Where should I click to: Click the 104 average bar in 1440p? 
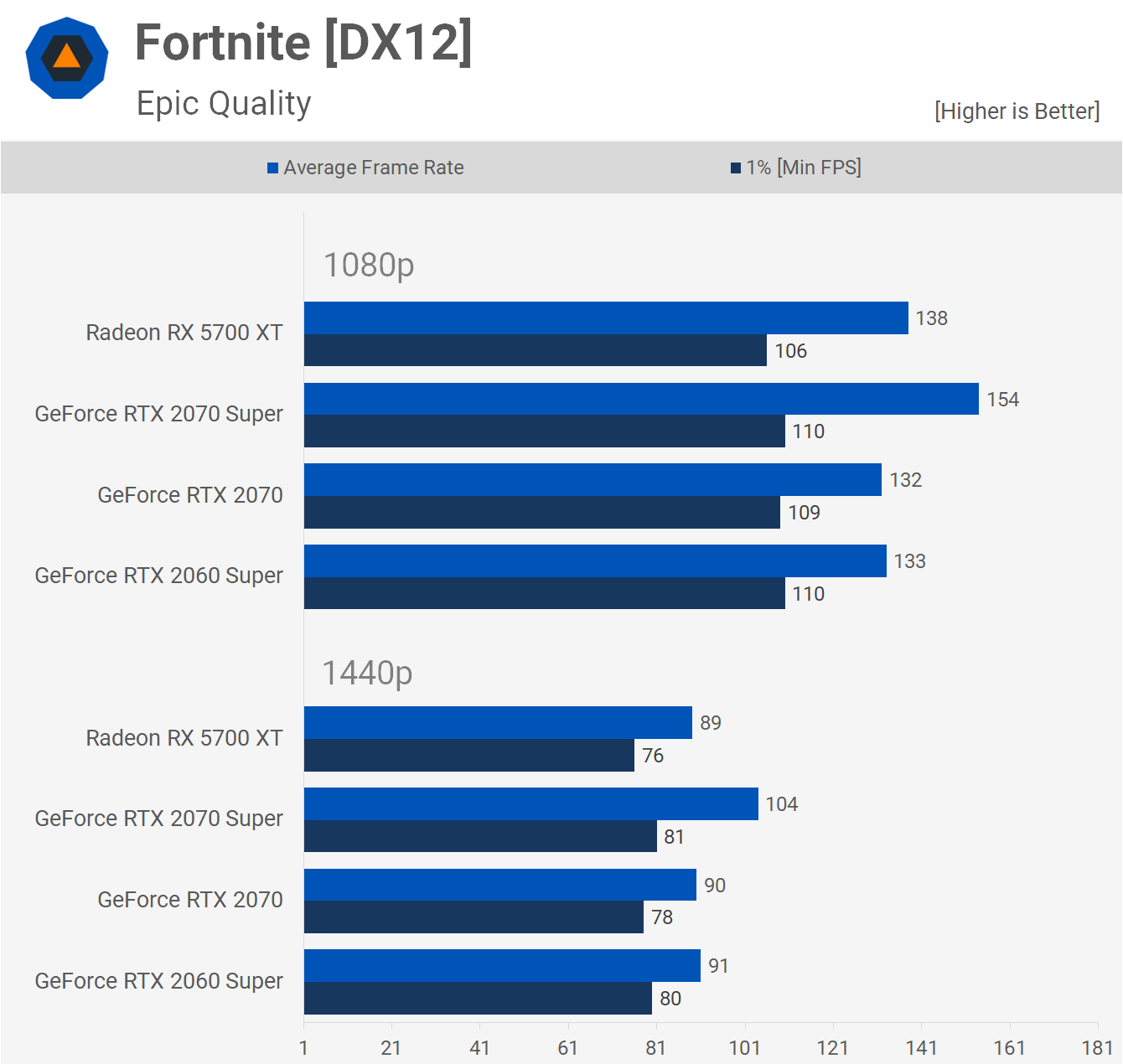[x=530, y=804]
